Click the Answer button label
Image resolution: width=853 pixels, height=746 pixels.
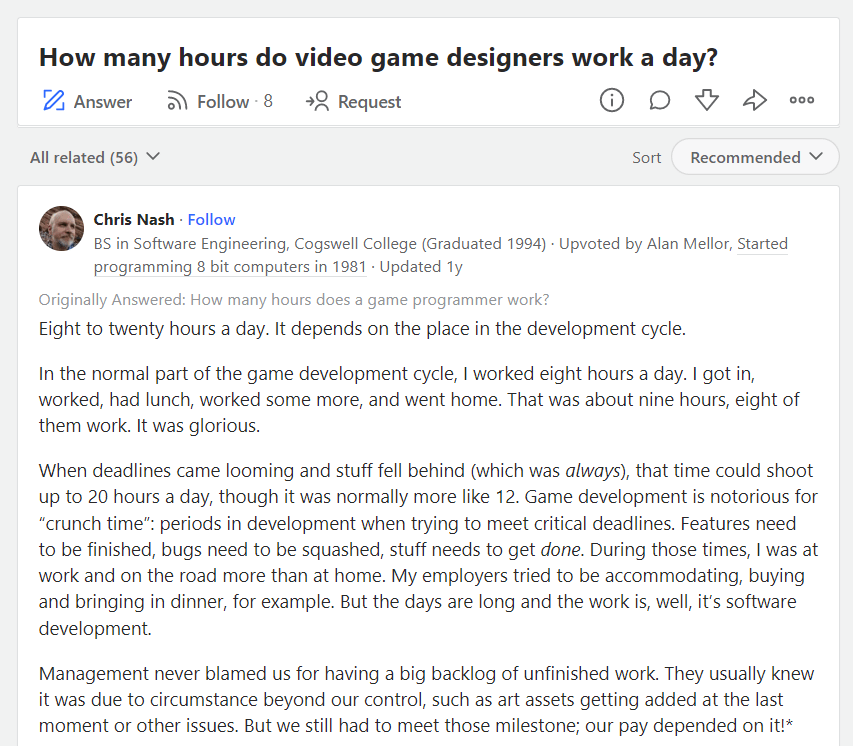click(103, 101)
